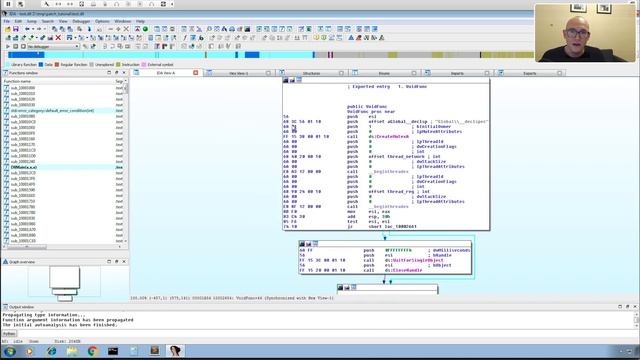Float the Functions window panel

coord(116,73)
